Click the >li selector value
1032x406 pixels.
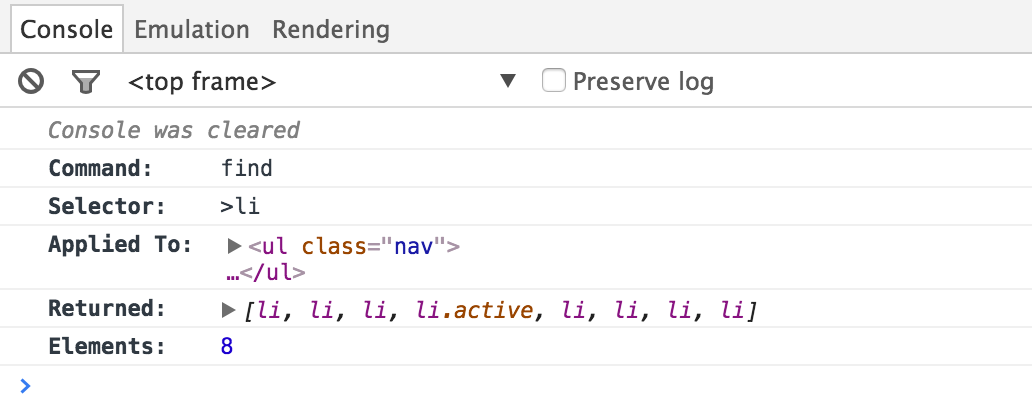239,207
